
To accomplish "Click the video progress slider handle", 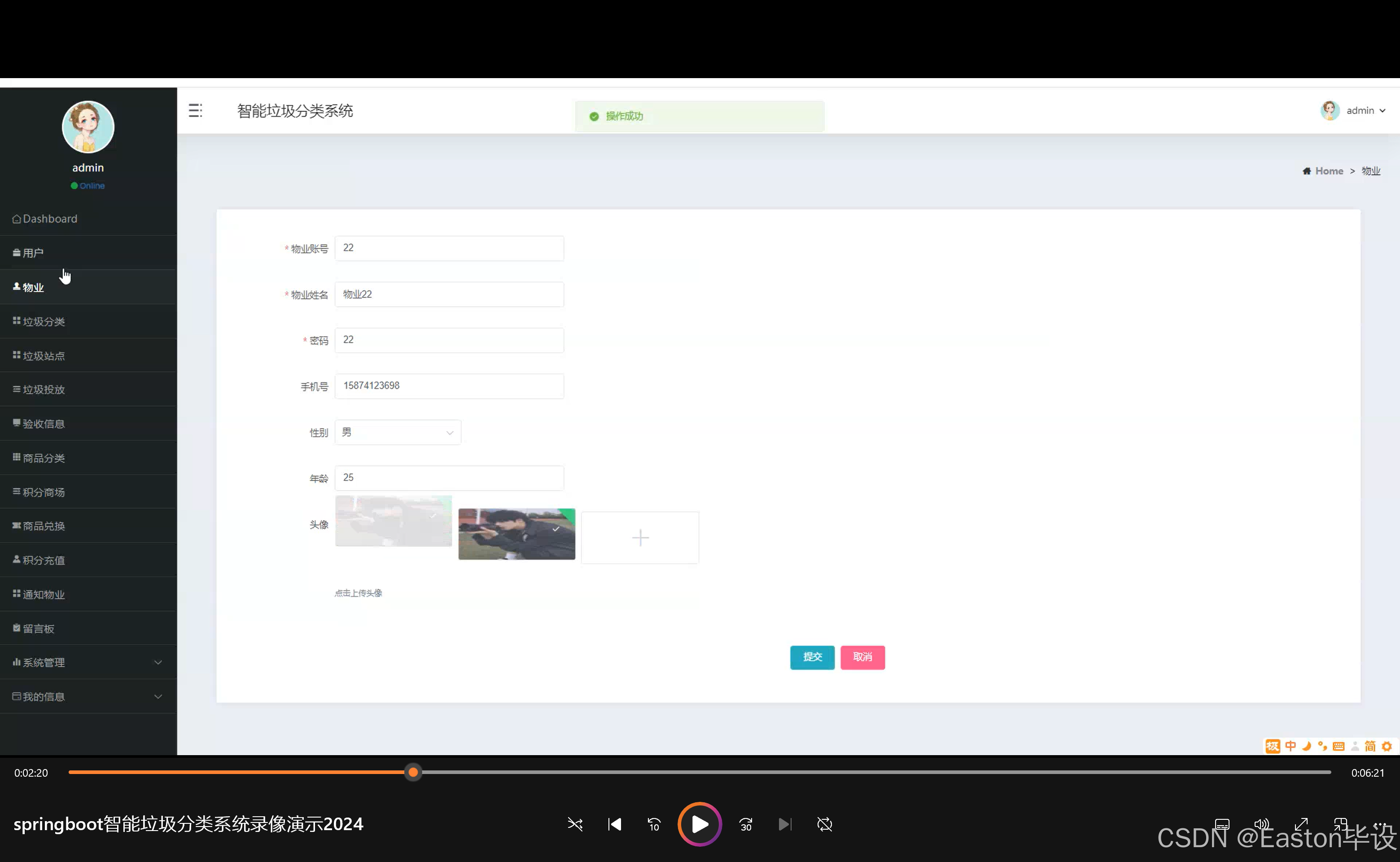I will [413, 773].
